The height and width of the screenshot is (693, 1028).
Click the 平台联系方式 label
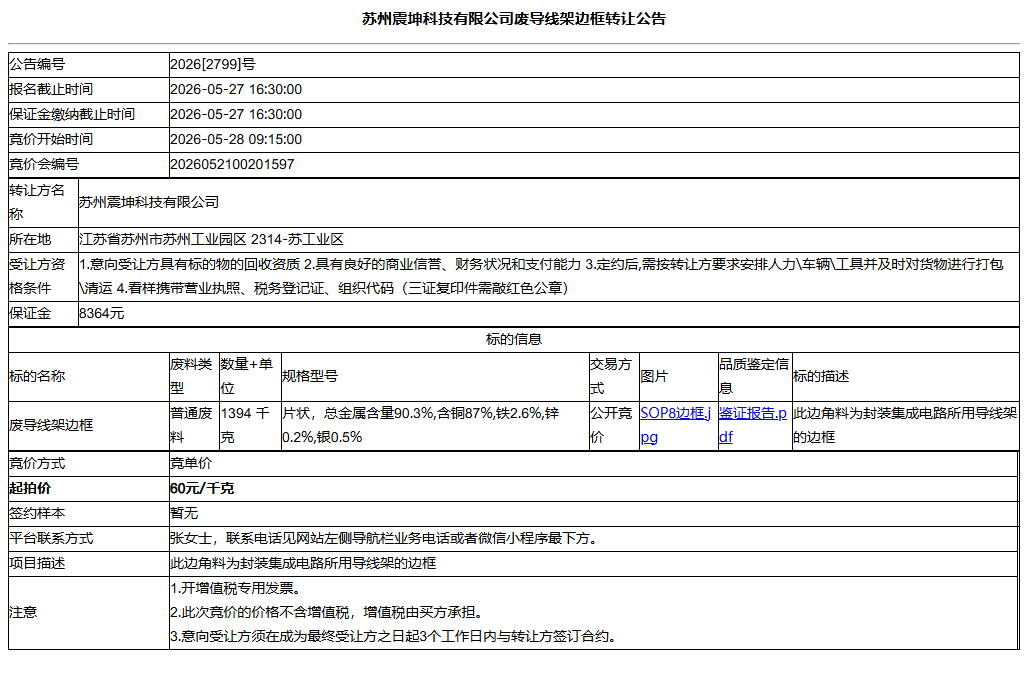pyautogui.click(x=51, y=538)
